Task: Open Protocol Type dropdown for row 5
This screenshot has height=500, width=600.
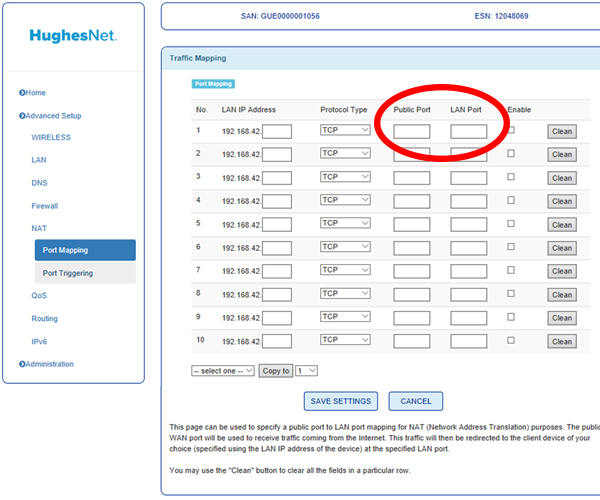Action: [345, 223]
